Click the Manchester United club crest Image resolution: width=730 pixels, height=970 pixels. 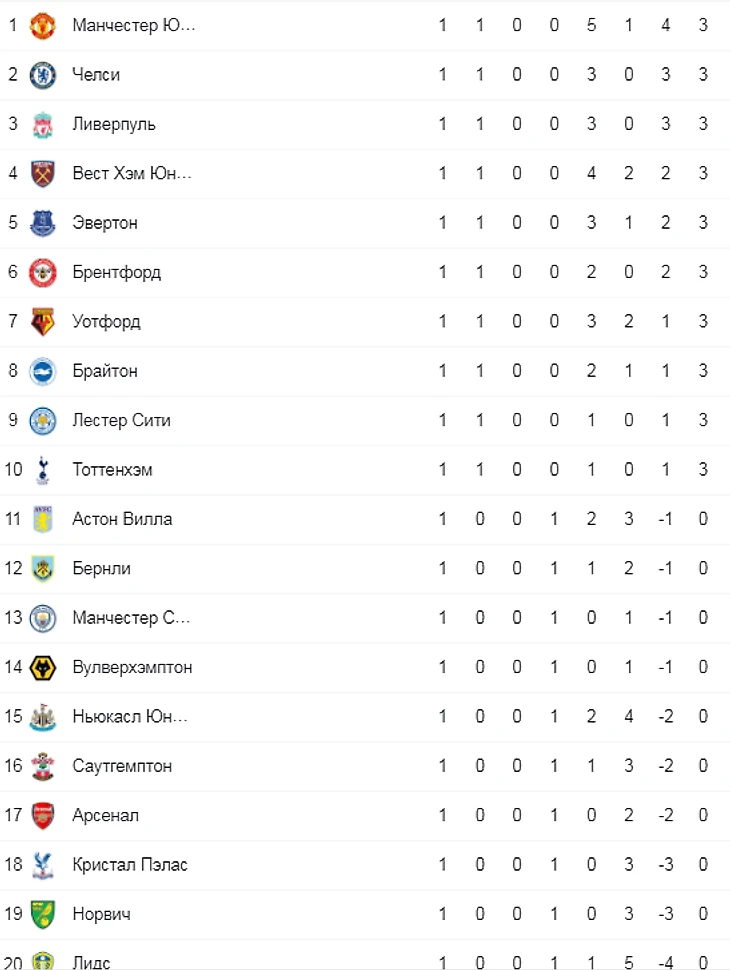pyautogui.click(x=43, y=25)
